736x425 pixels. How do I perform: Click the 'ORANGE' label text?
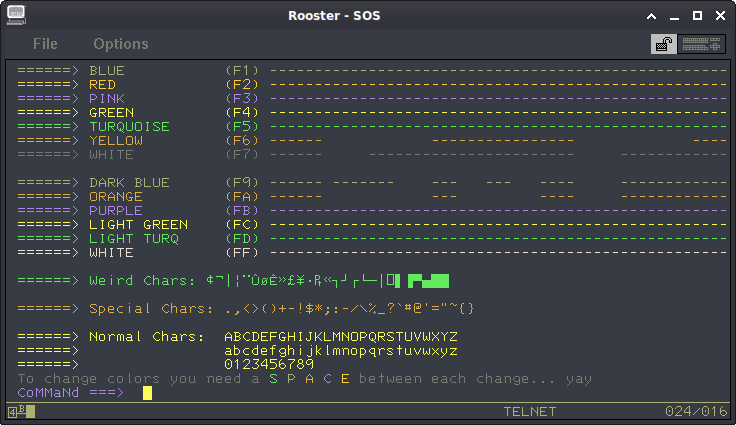(x=116, y=197)
